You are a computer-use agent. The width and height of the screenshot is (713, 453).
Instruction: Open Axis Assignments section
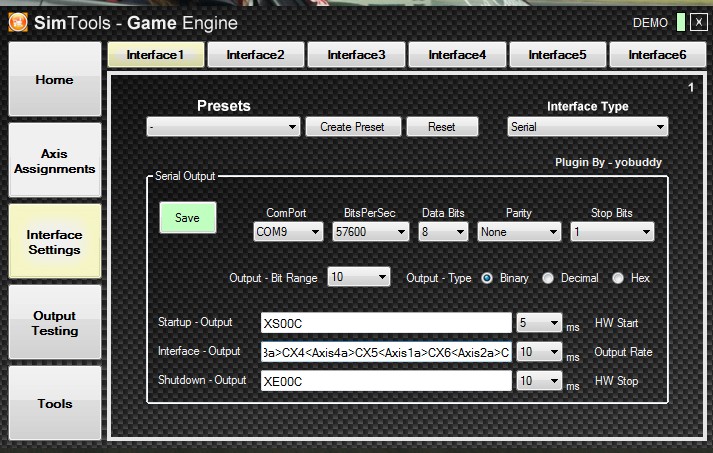[x=55, y=161]
